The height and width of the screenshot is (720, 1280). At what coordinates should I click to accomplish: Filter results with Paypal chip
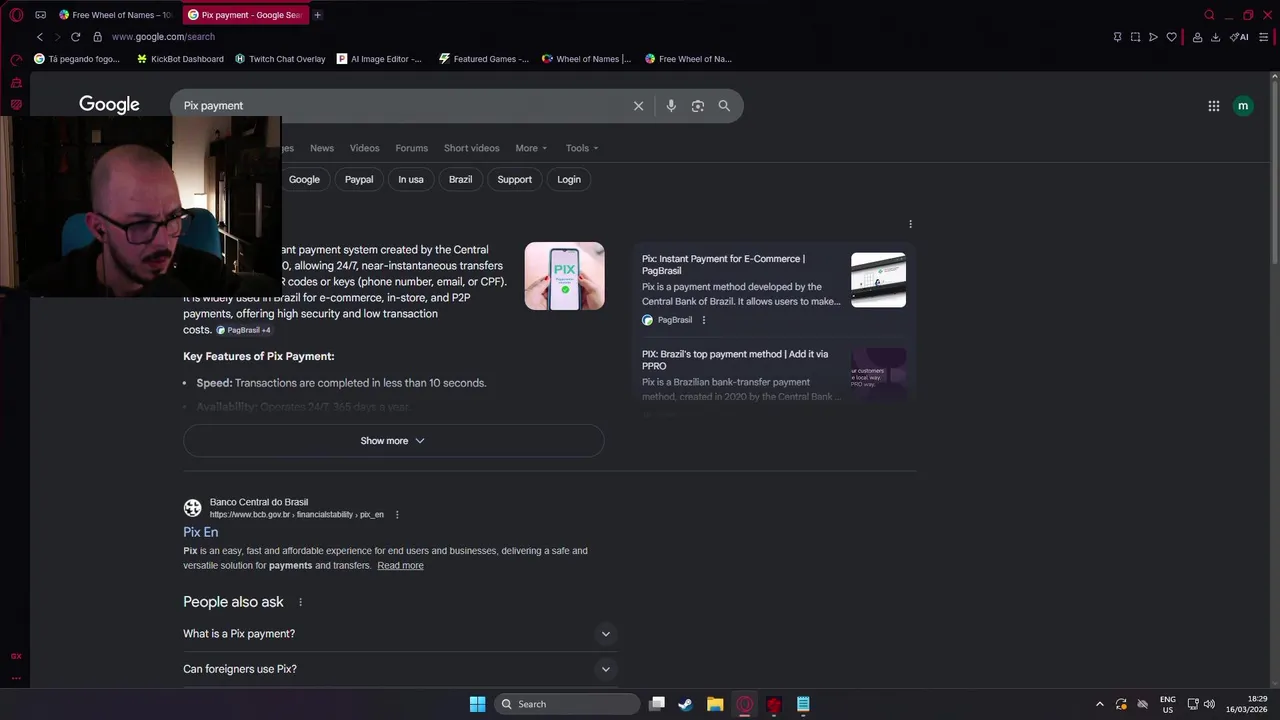[359, 180]
